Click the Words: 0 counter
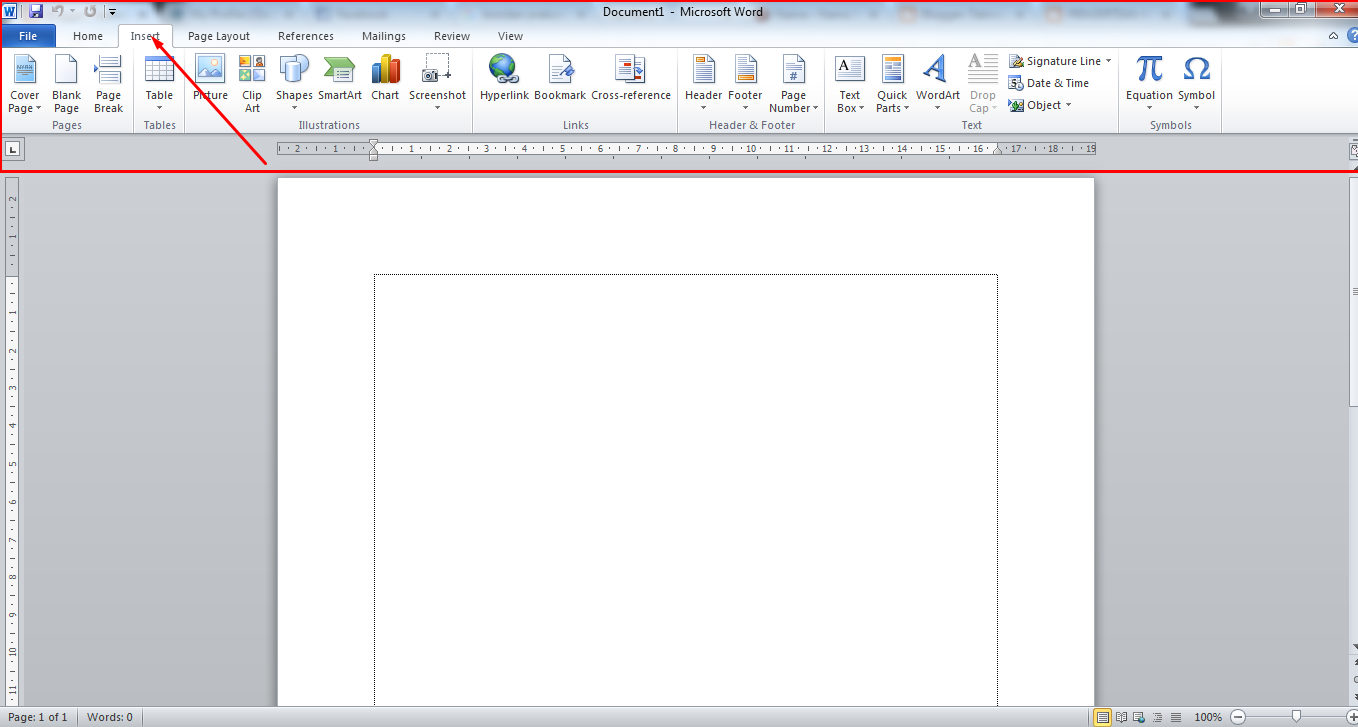Viewport: 1358px width, 727px height. tap(110, 717)
